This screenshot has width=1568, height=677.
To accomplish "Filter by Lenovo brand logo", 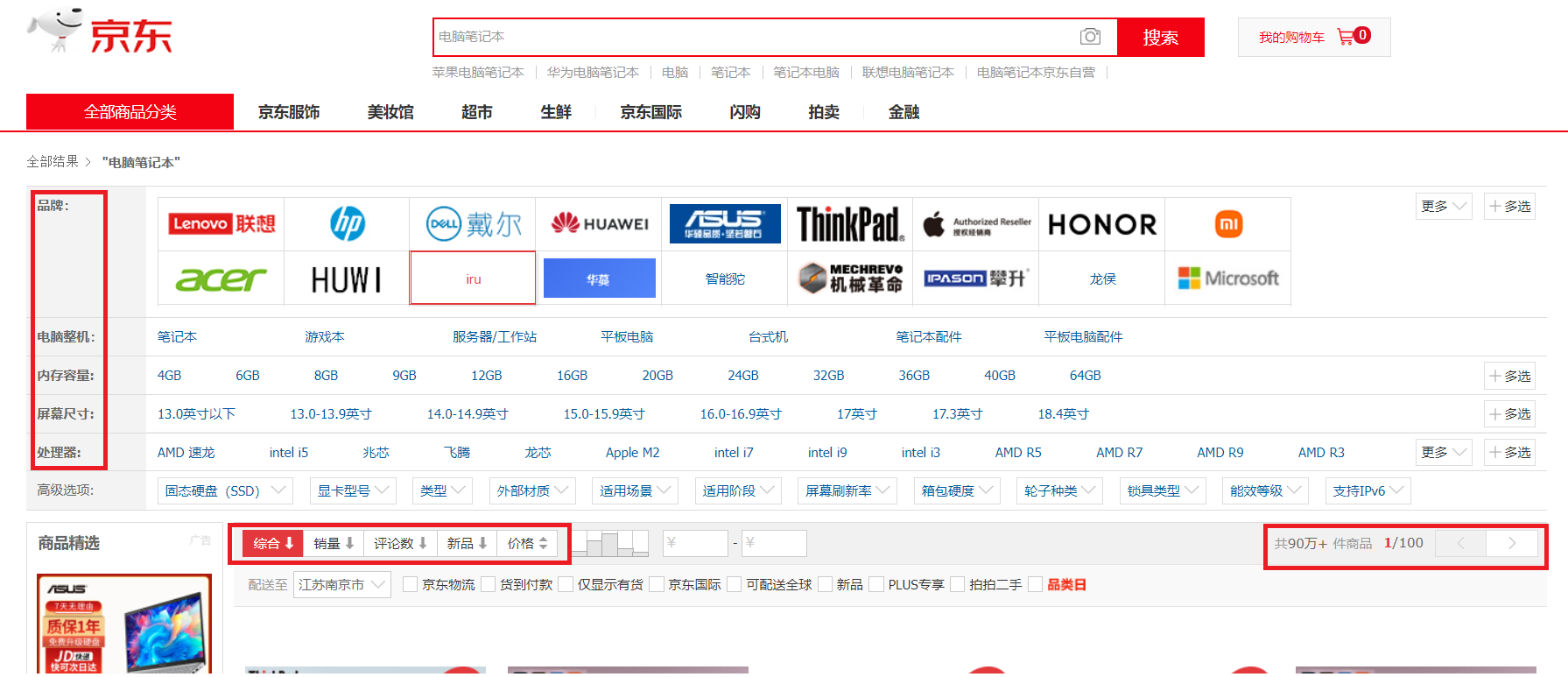I will (221, 224).
